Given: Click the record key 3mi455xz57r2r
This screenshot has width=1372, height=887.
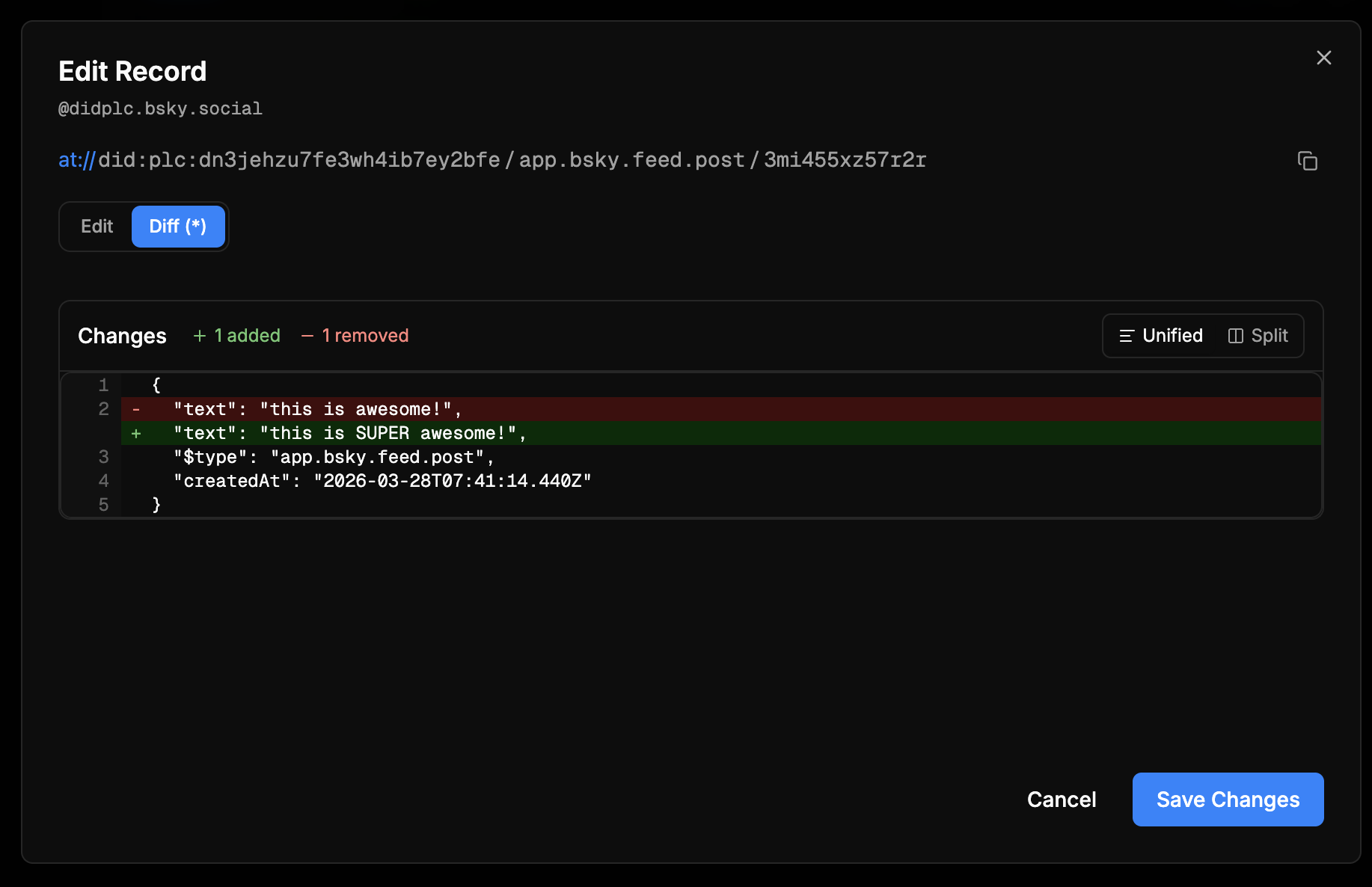Looking at the screenshot, I should pyautogui.click(x=845, y=160).
